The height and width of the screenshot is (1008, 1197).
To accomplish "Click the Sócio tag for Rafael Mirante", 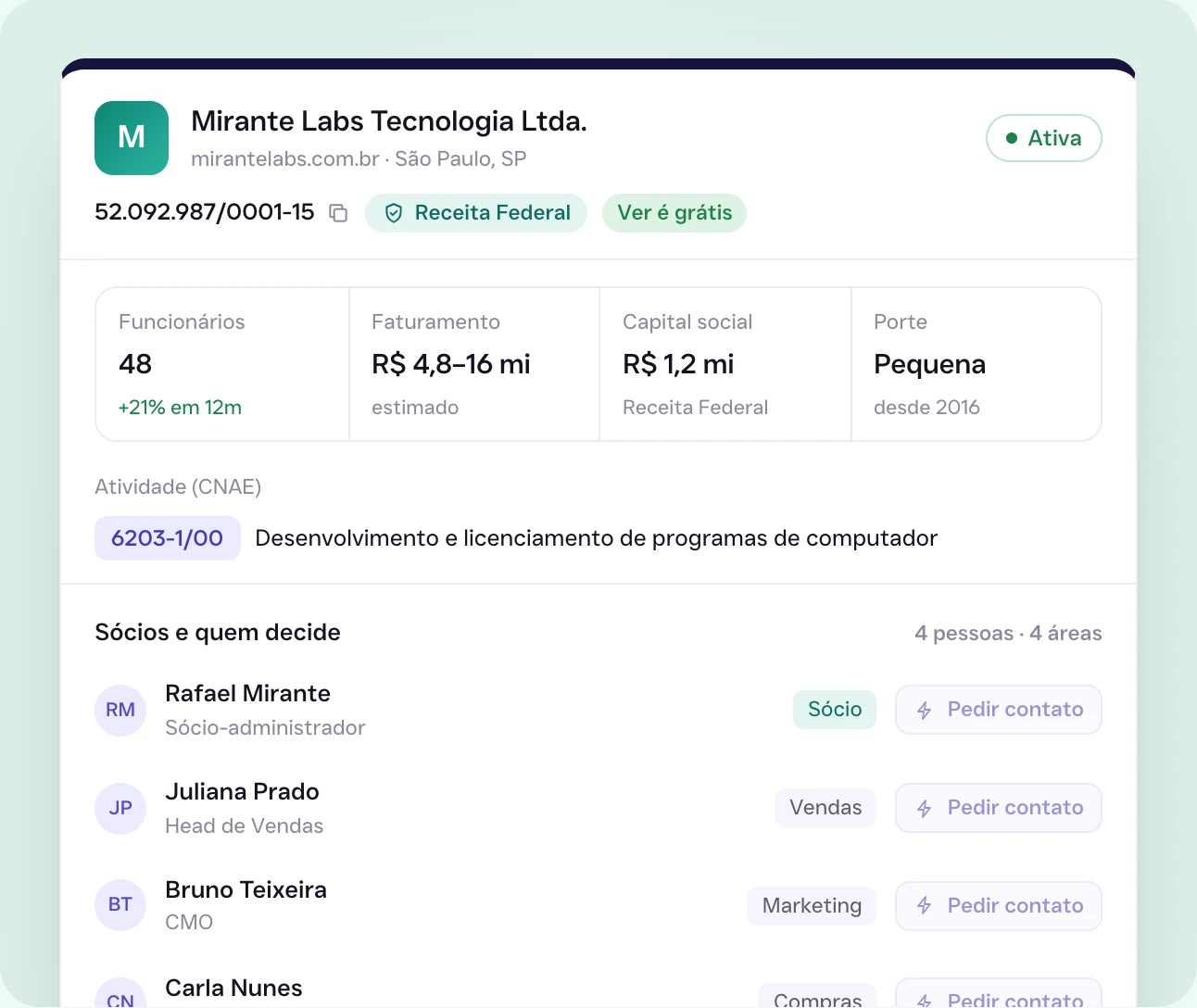I will [x=835, y=710].
